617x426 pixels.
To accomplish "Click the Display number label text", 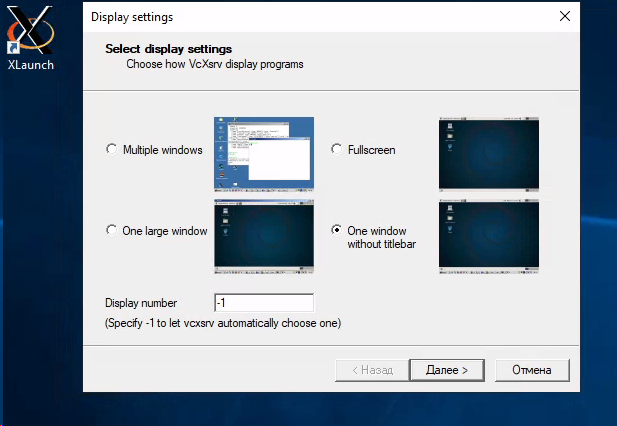I will (x=141, y=303).
